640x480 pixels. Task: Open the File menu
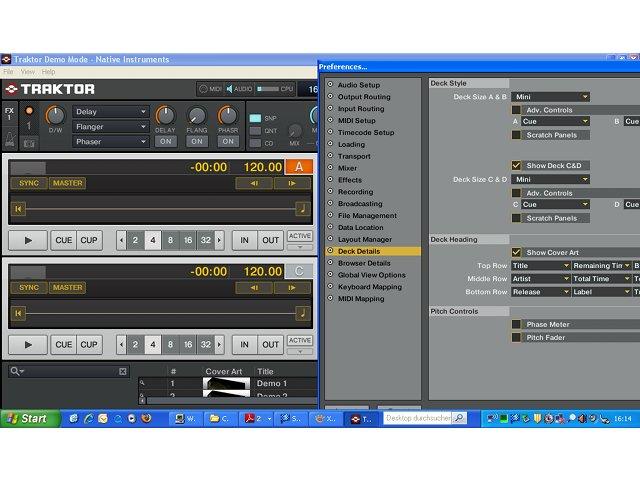[8, 72]
